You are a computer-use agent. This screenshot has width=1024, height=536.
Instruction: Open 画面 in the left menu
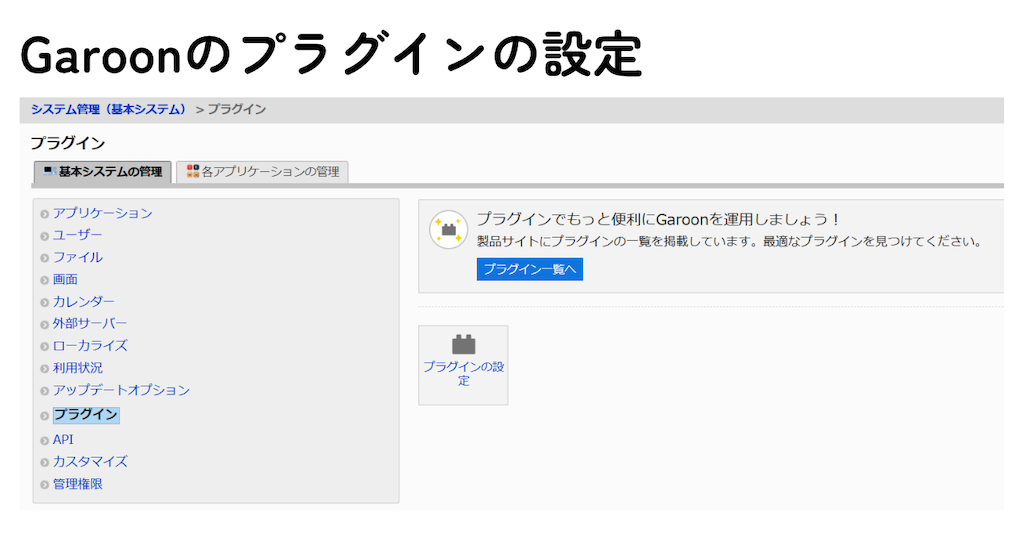[x=65, y=279]
